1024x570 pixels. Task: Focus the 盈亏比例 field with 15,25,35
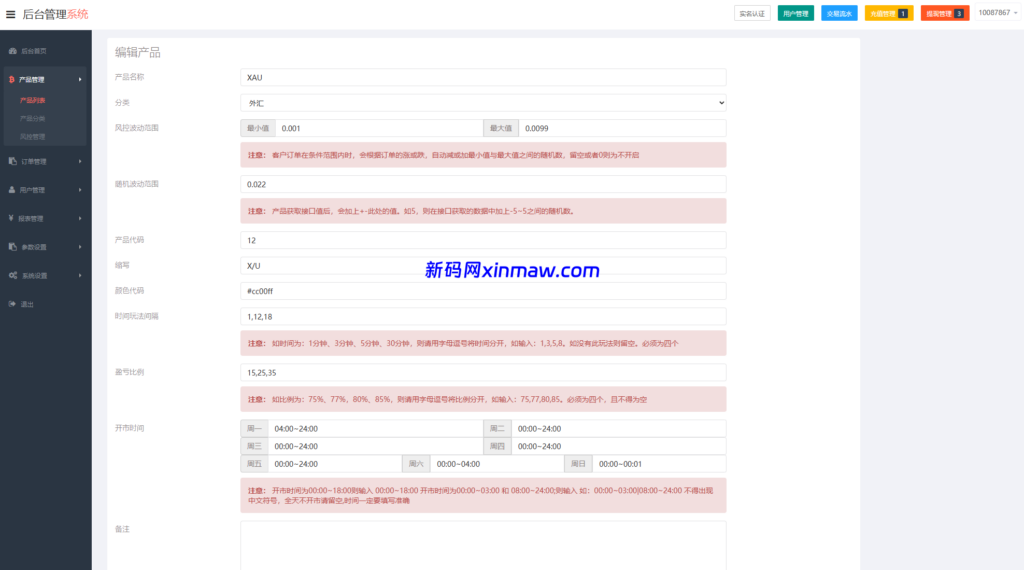pos(483,373)
